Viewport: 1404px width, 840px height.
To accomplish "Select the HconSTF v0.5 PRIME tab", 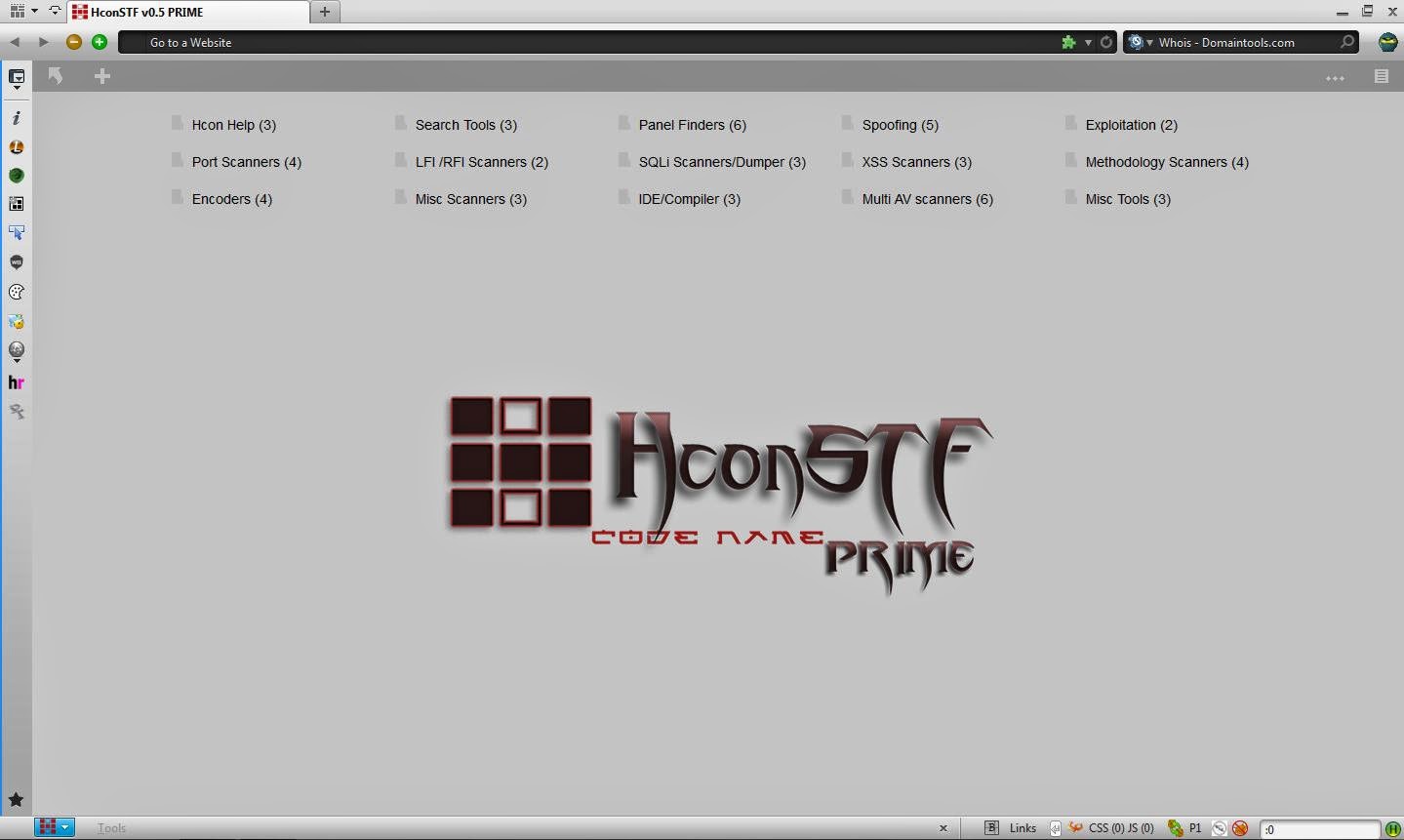I will point(188,12).
